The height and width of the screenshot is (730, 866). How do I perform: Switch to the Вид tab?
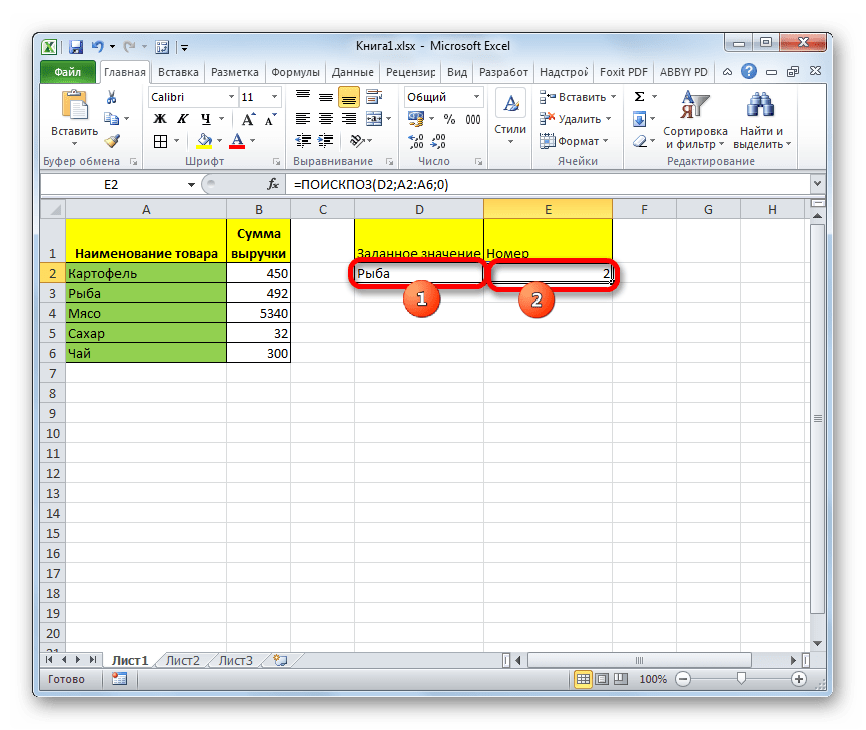[457, 72]
